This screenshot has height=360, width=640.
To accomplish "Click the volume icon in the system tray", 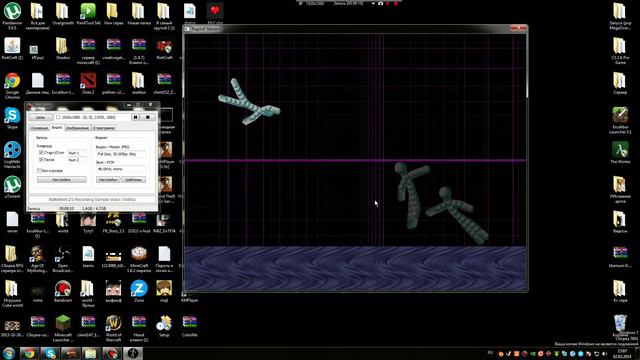I will [605, 353].
